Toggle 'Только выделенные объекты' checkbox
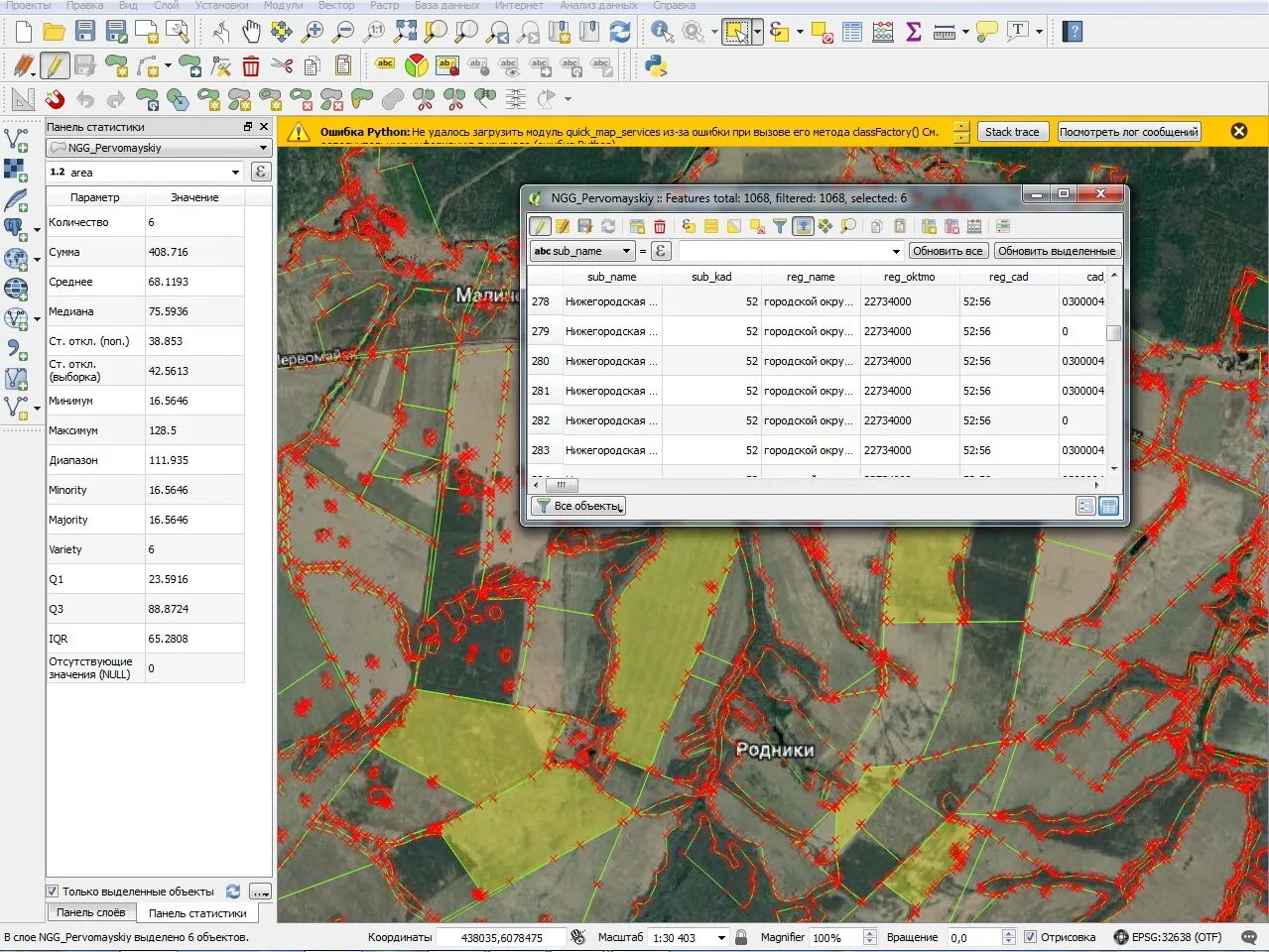This screenshot has height=952, width=1269. 53,892
